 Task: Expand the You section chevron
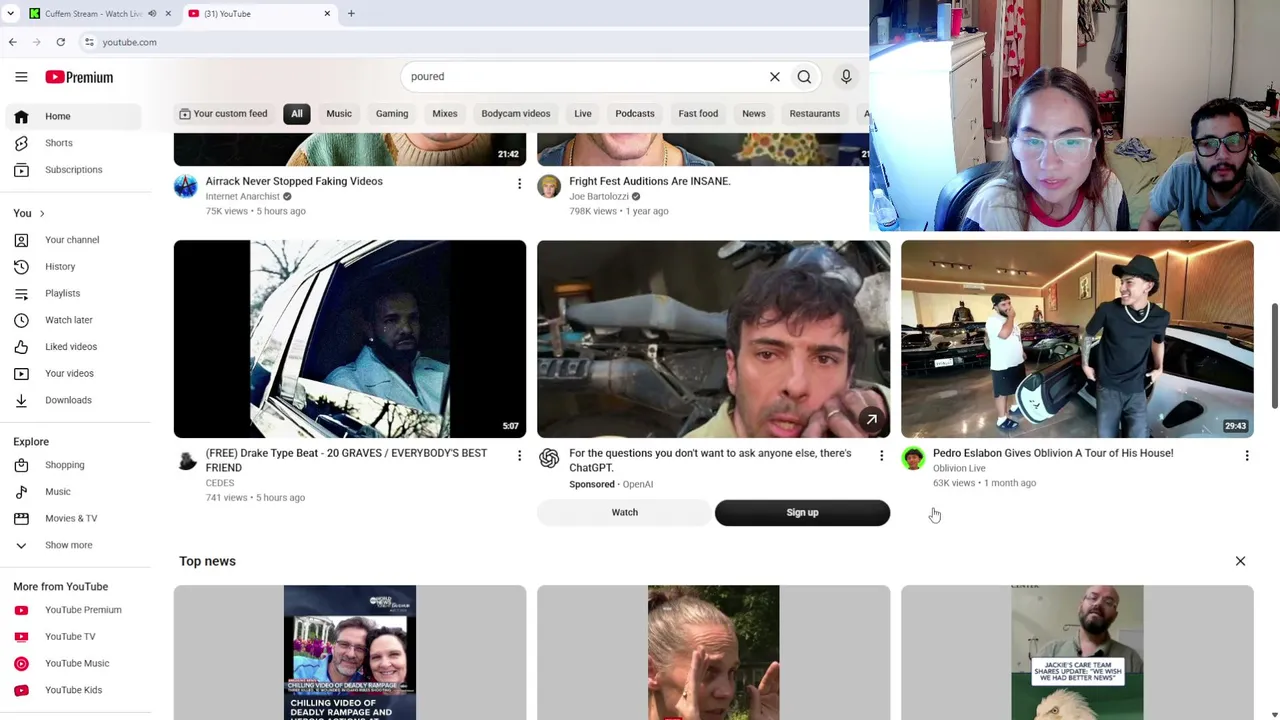[x=41, y=213]
